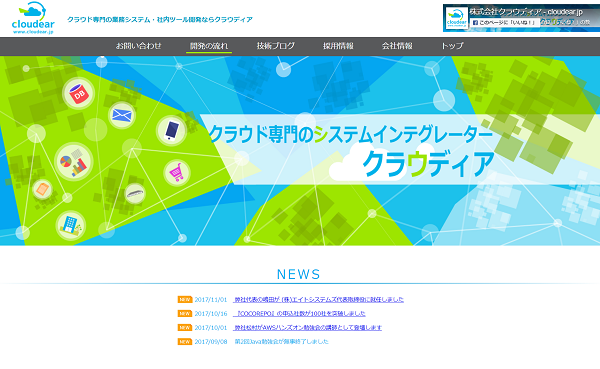Click the blue envelope mail icon
This screenshot has width=600, height=369.
(122, 115)
